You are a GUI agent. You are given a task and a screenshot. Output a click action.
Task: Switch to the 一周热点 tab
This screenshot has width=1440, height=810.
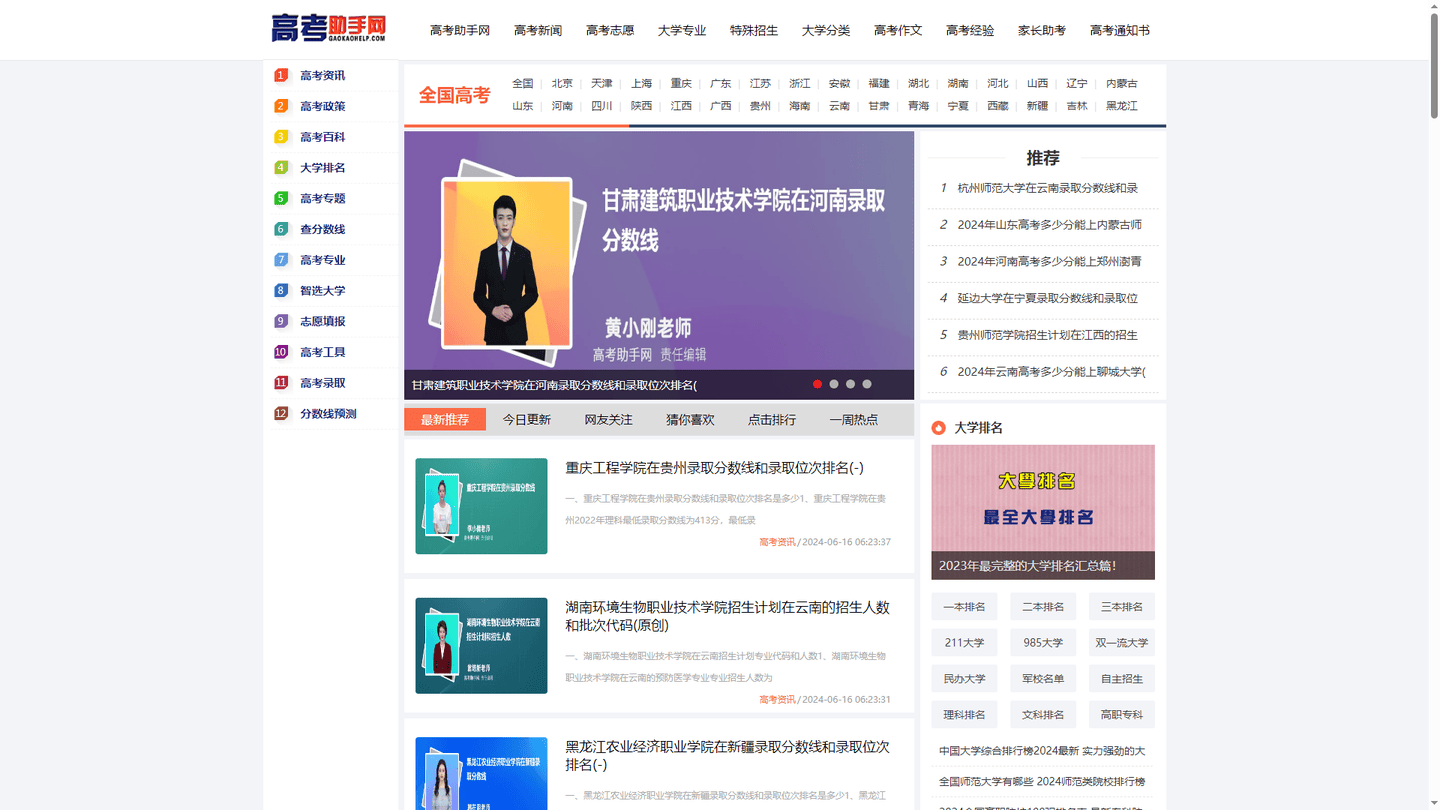[854, 420]
